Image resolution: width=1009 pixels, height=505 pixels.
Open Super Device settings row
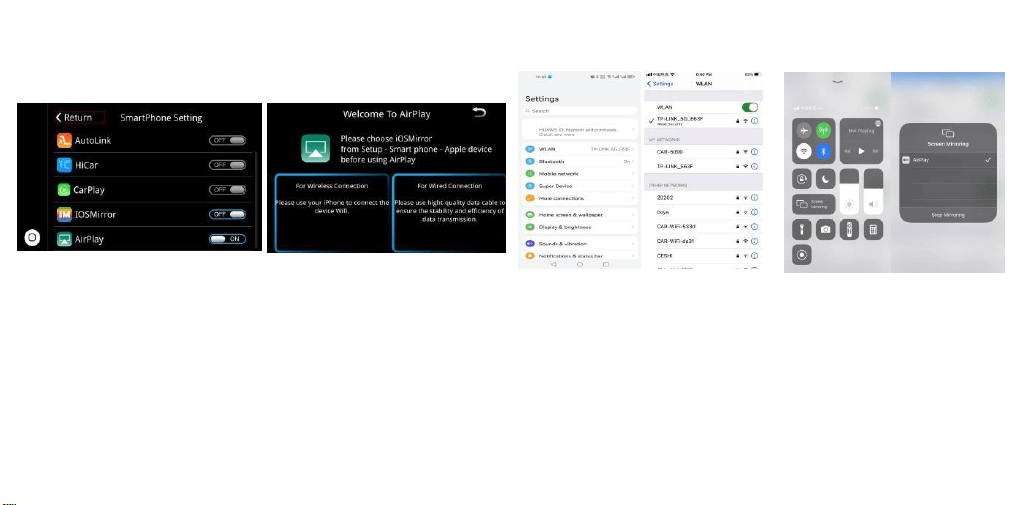580,186
